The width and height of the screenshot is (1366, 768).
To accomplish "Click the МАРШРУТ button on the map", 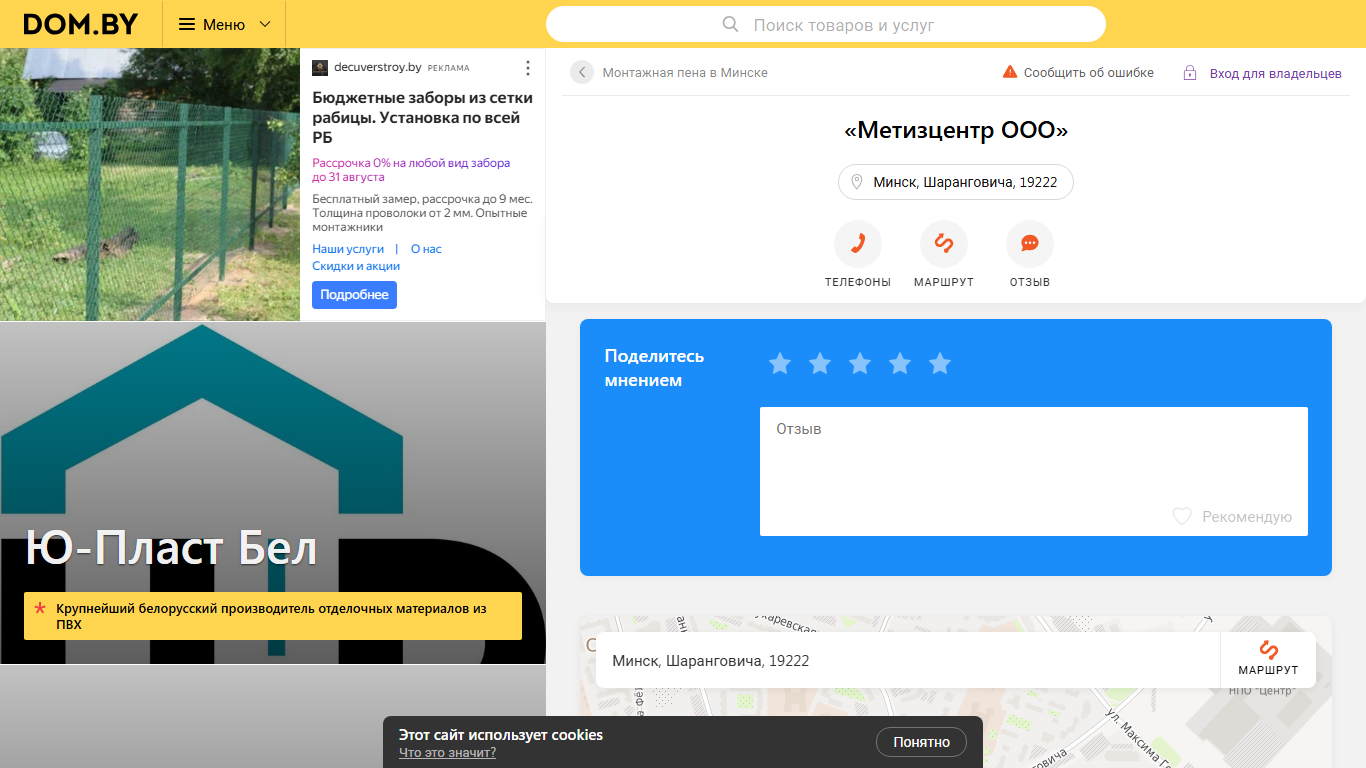I will point(1268,659).
